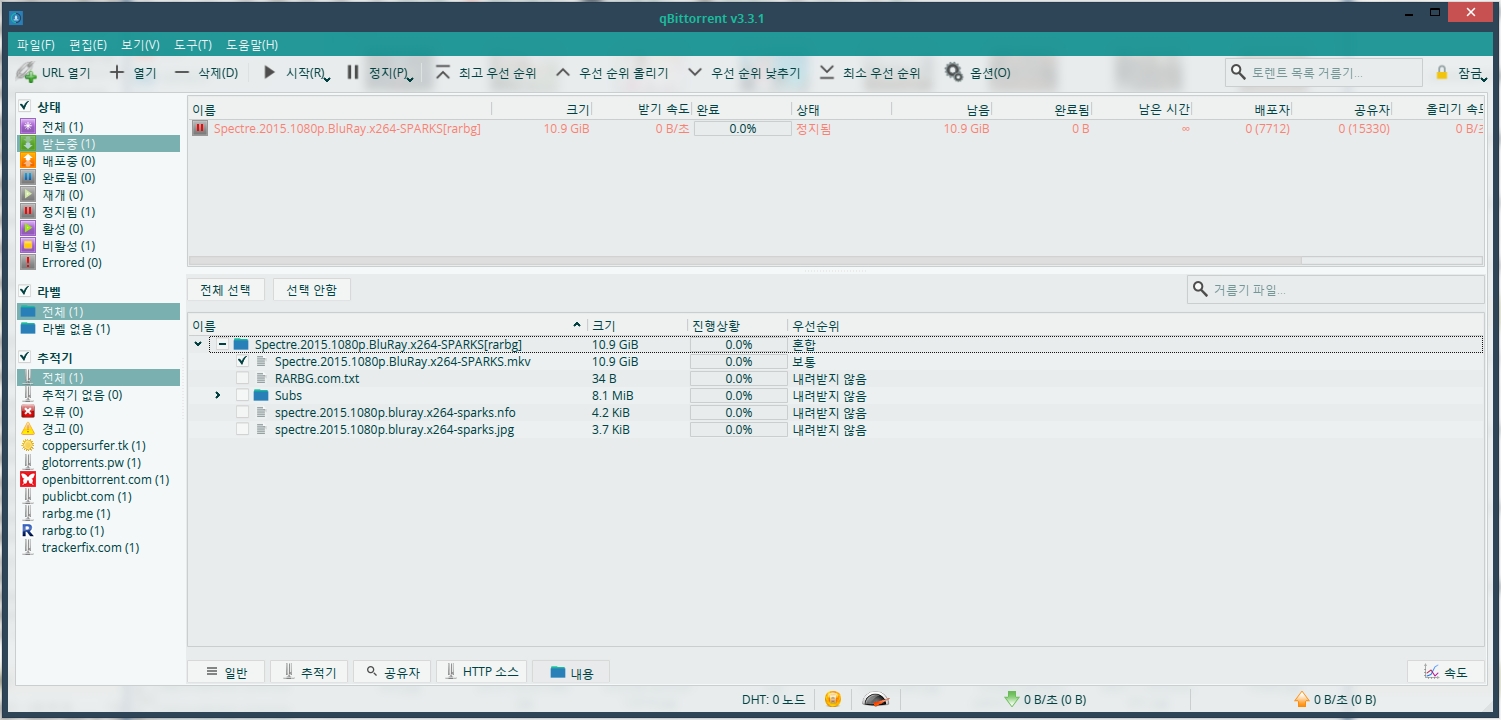Click the URL 열기 link icon
1501x720 pixels.
[27, 72]
